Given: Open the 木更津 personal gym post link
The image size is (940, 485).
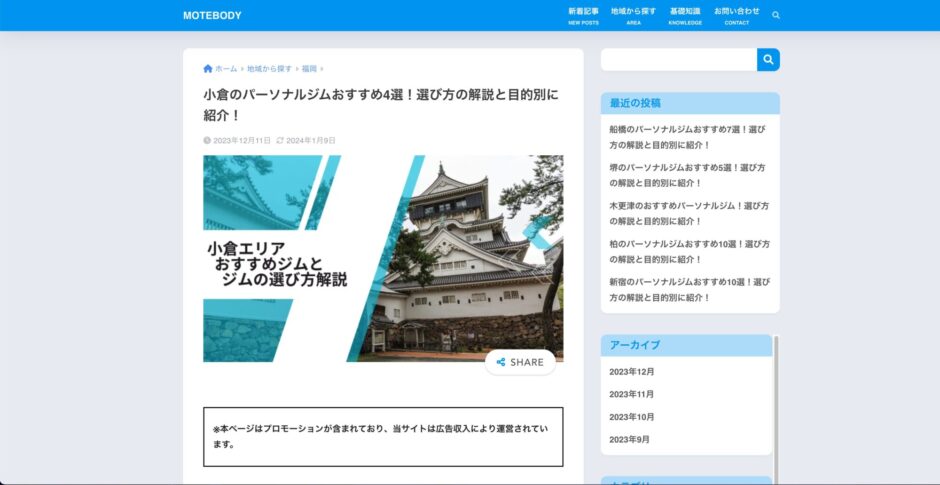Looking at the screenshot, I should click(687, 213).
